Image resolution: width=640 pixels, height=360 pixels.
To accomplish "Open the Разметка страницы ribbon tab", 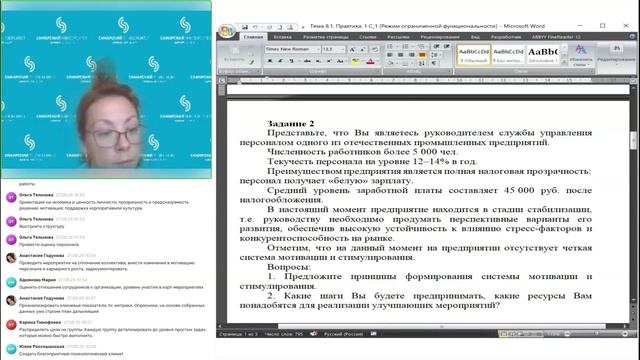I will pyautogui.click(x=326, y=37).
